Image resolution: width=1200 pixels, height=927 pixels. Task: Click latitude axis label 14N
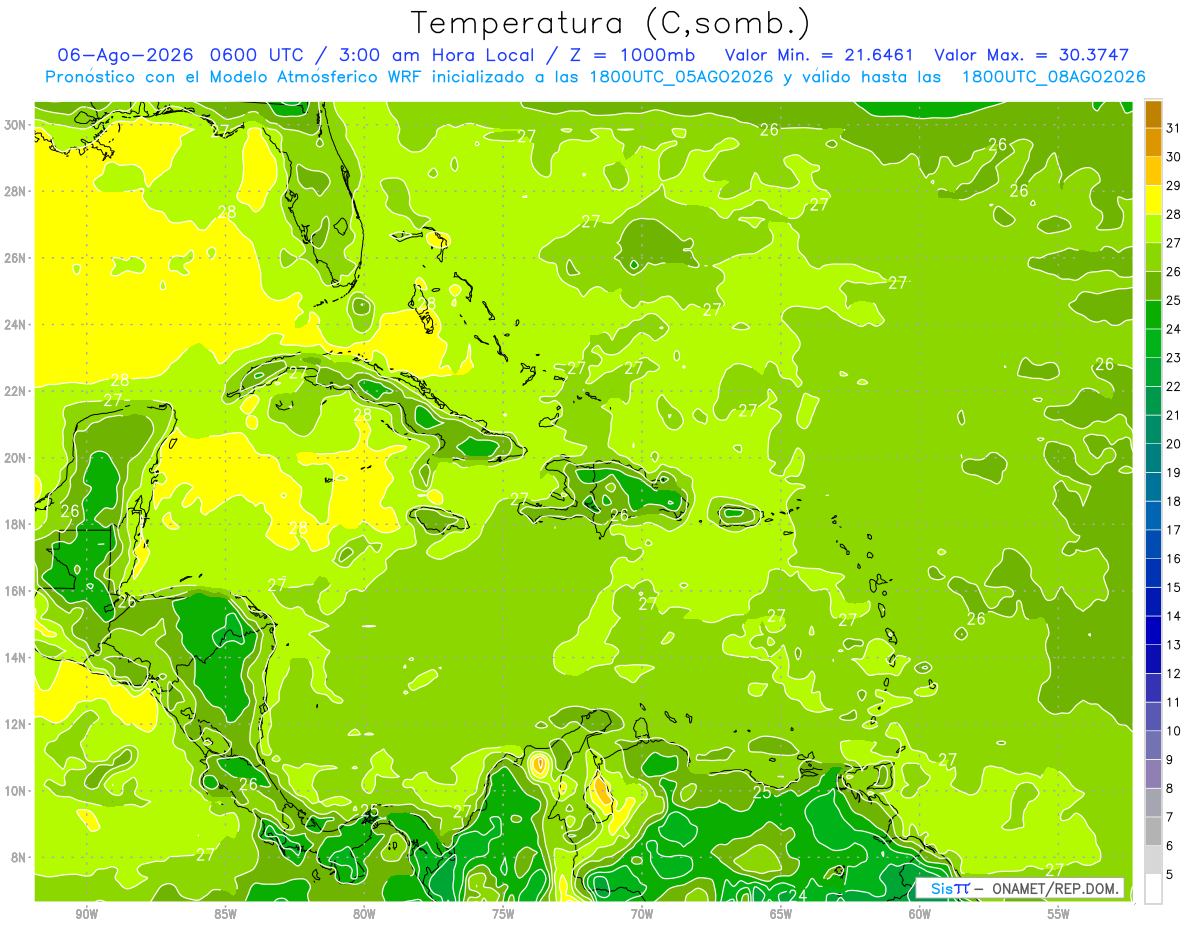click(x=16, y=658)
